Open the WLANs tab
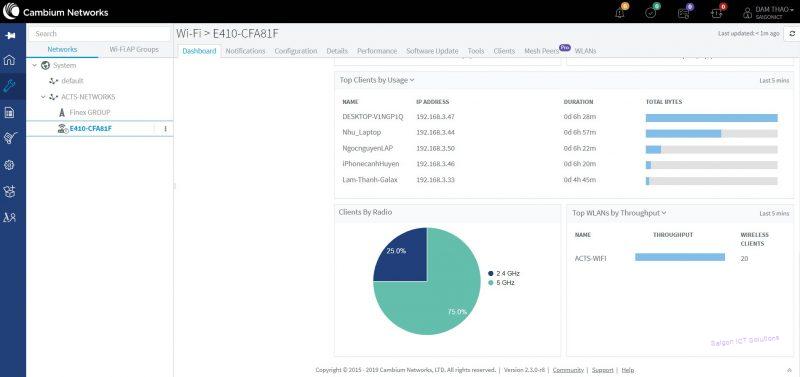 pyautogui.click(x=585, y=51)
